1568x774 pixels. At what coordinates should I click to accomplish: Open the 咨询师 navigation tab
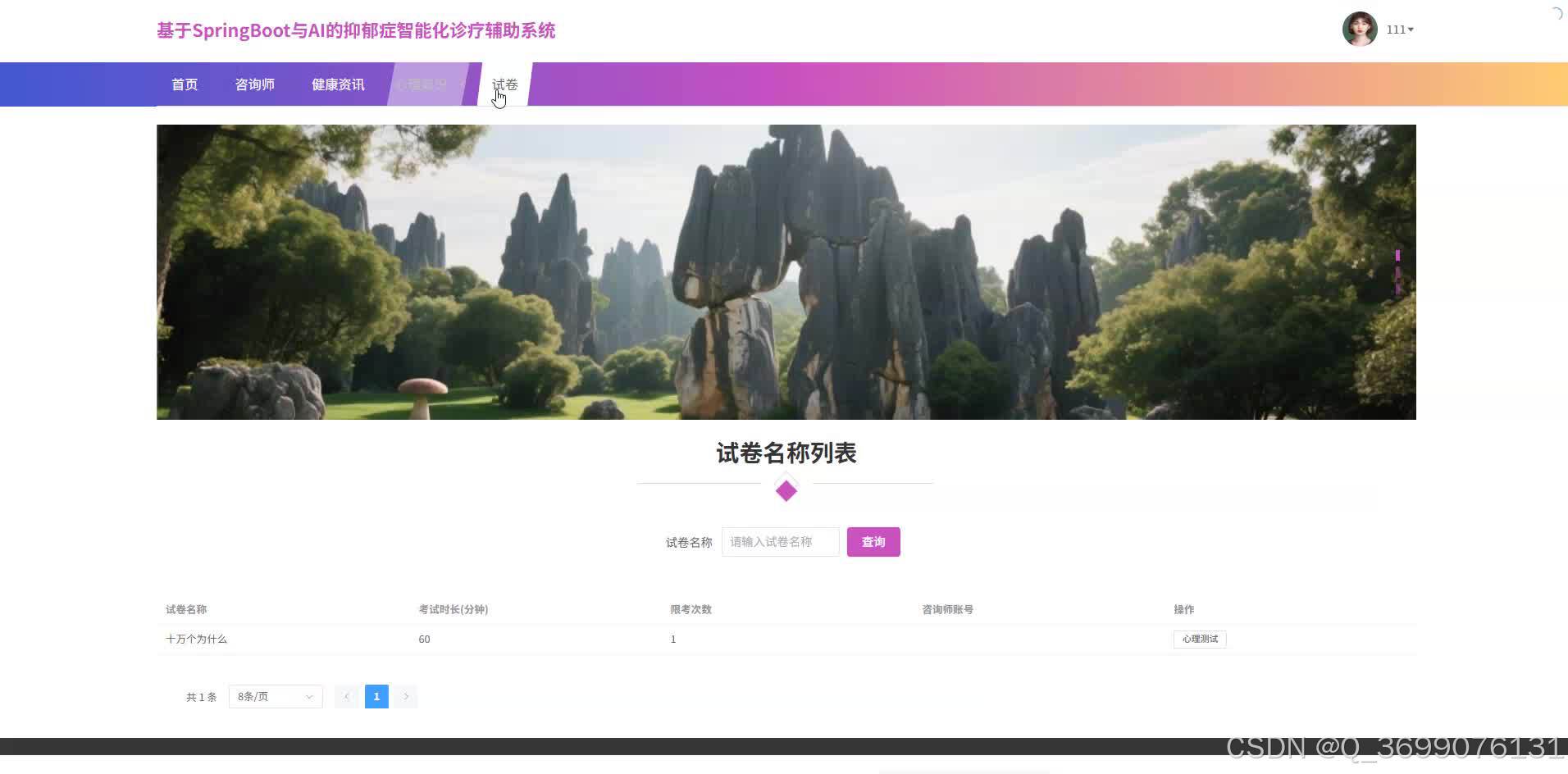(255, 84)
